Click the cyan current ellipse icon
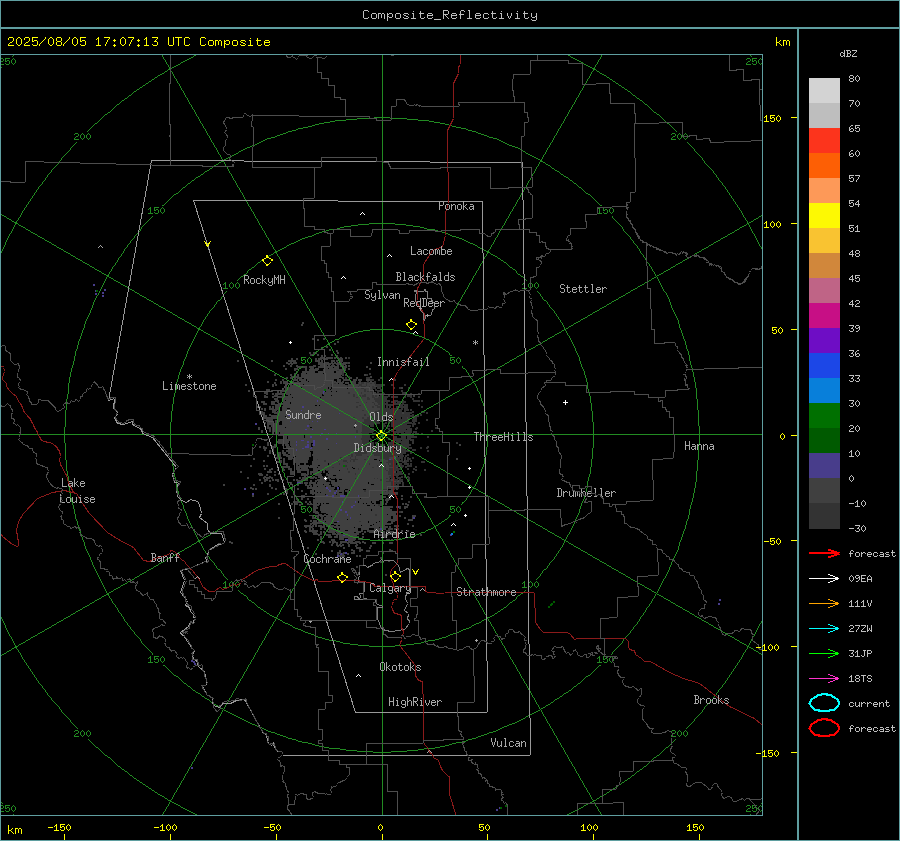Viewport: 900px width, 841px height. [x=824, y=703]
